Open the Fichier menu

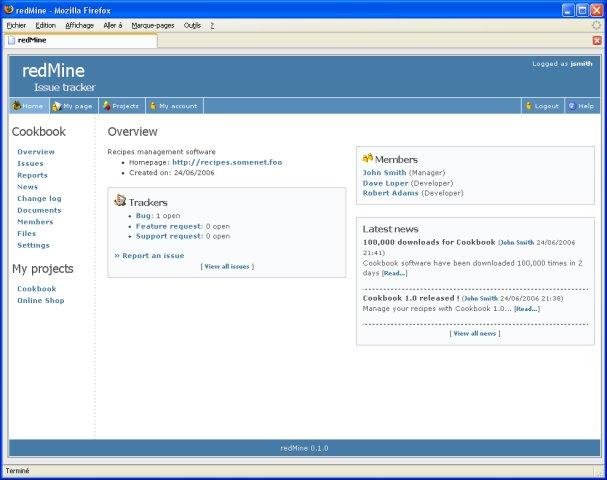click(x=16, y=25)
